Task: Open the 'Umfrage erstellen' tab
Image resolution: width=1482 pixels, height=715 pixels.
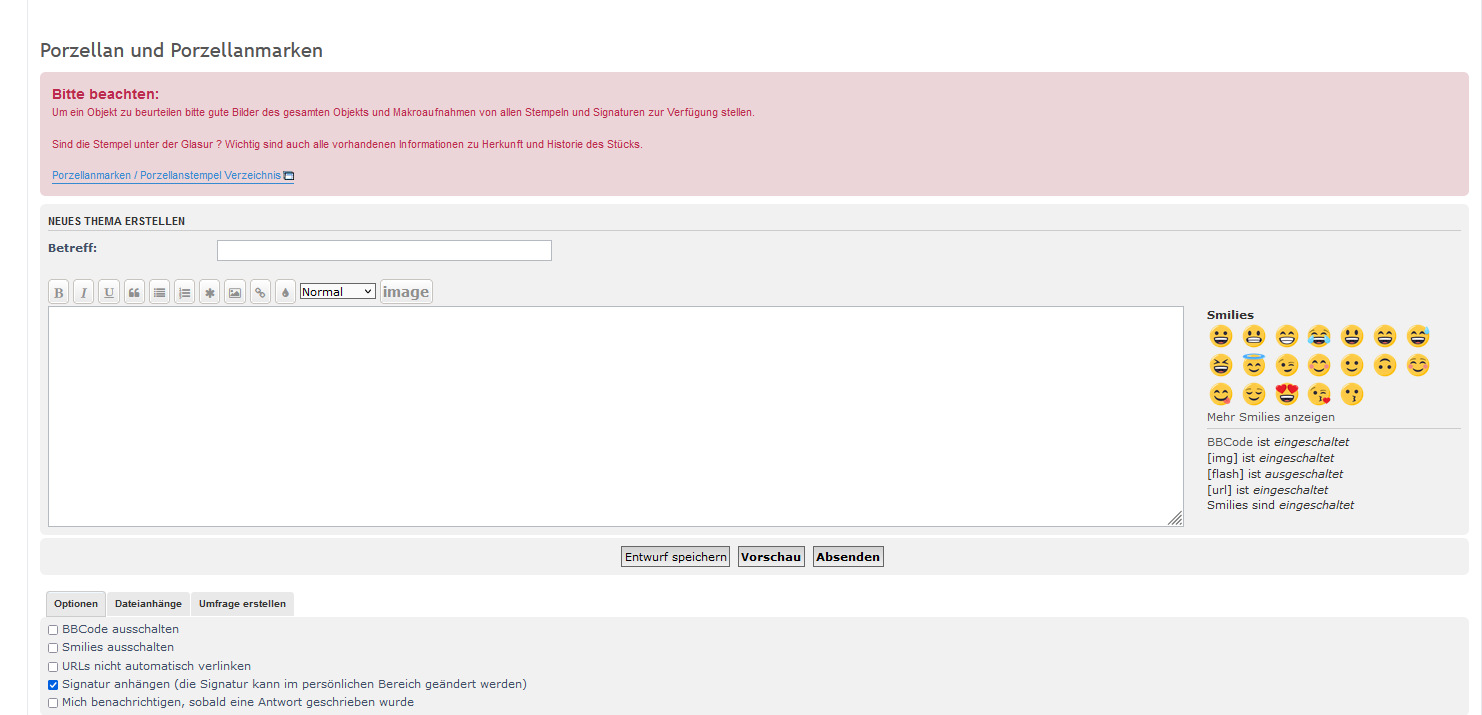Action: click(x=242, y=604)
